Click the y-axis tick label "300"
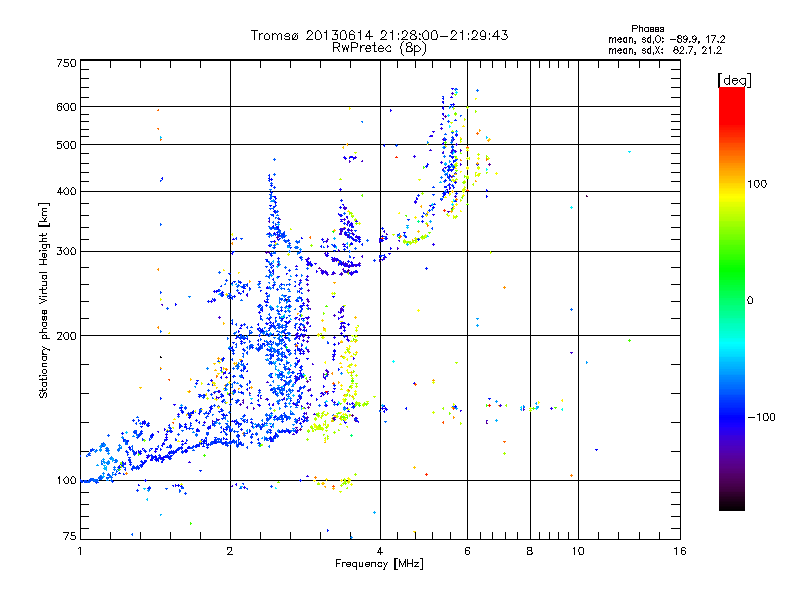The height and width of the screenshot is (600, 800). point(66,252)
